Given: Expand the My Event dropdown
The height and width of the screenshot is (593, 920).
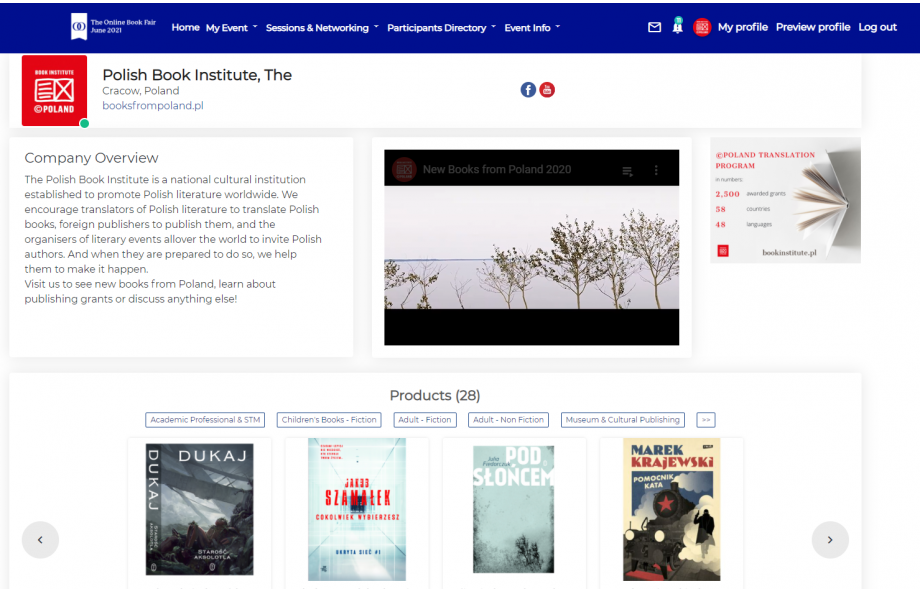Looking at the screenshot, I should (231, 28).
